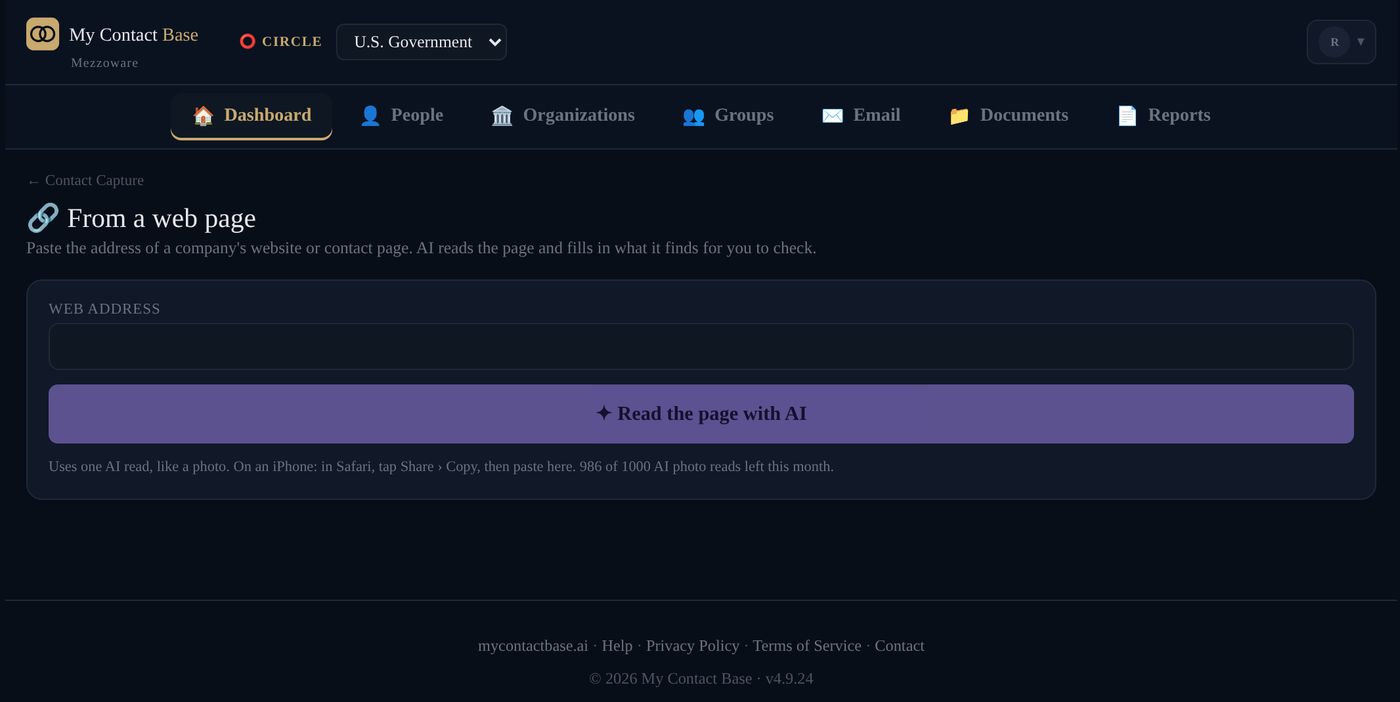The height and width of the screenshot is (702, 1400).
Task: Select the Email tab
Action: coord(861,116)
